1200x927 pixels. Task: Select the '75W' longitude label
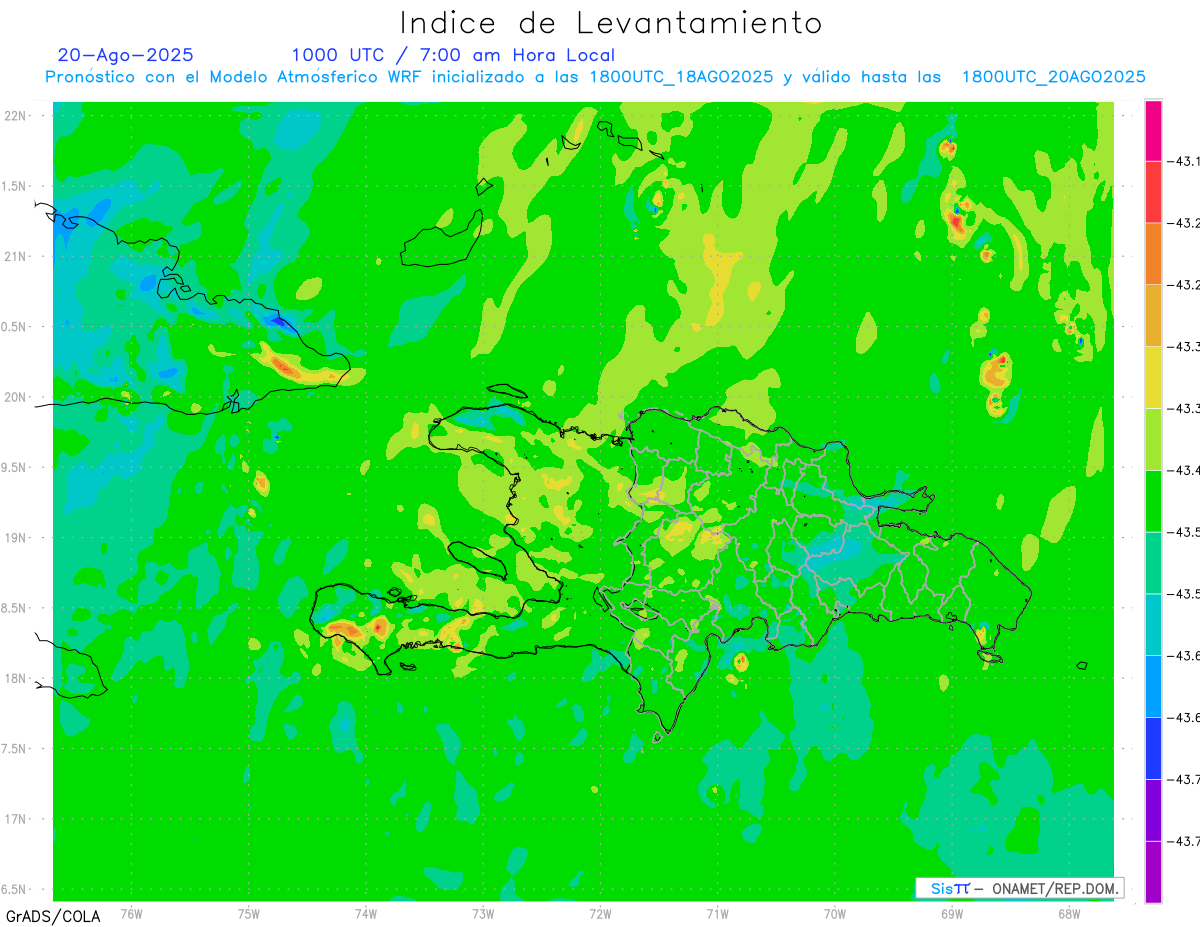pos(249,914)
